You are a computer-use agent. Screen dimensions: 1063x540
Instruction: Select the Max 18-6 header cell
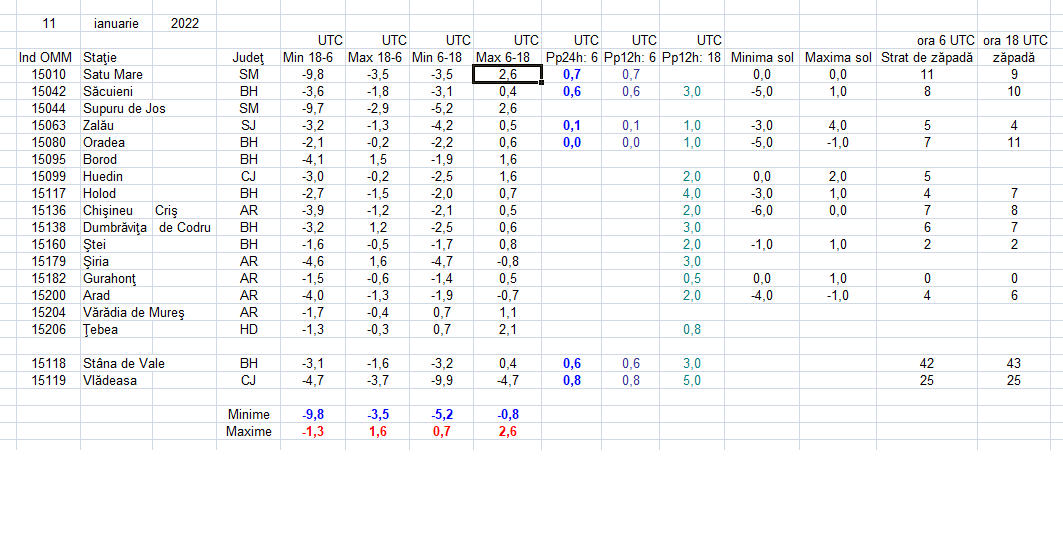tap(376, 58)
